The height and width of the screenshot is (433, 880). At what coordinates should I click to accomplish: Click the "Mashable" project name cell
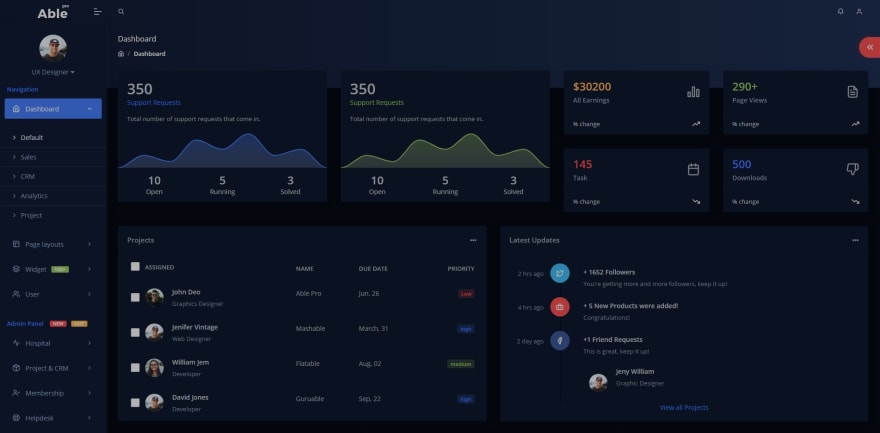[x=310, y=329]
